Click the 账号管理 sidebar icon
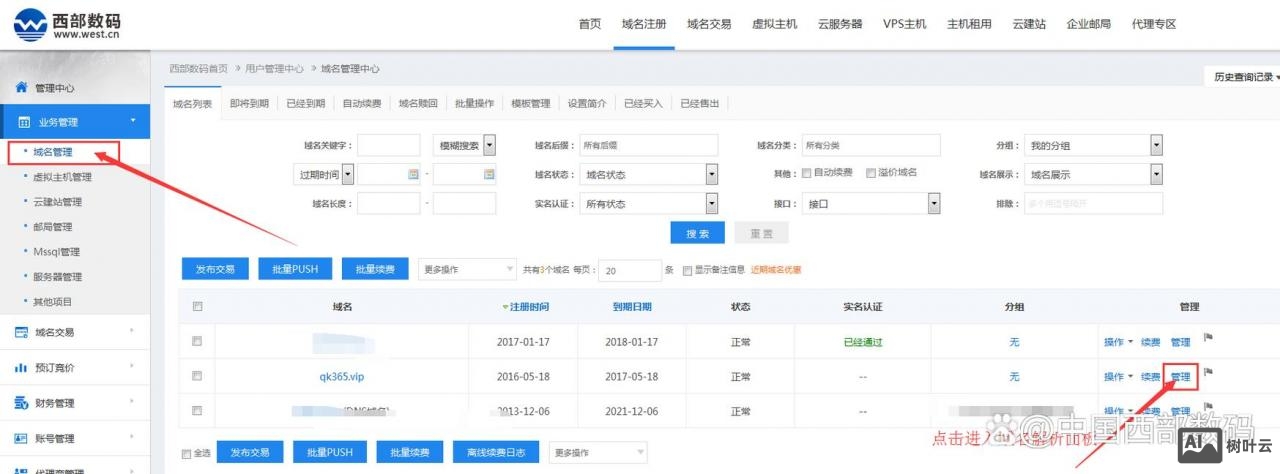Viewport: 1280px width, 474px height. pyautogui.click(x=21, y=438)
